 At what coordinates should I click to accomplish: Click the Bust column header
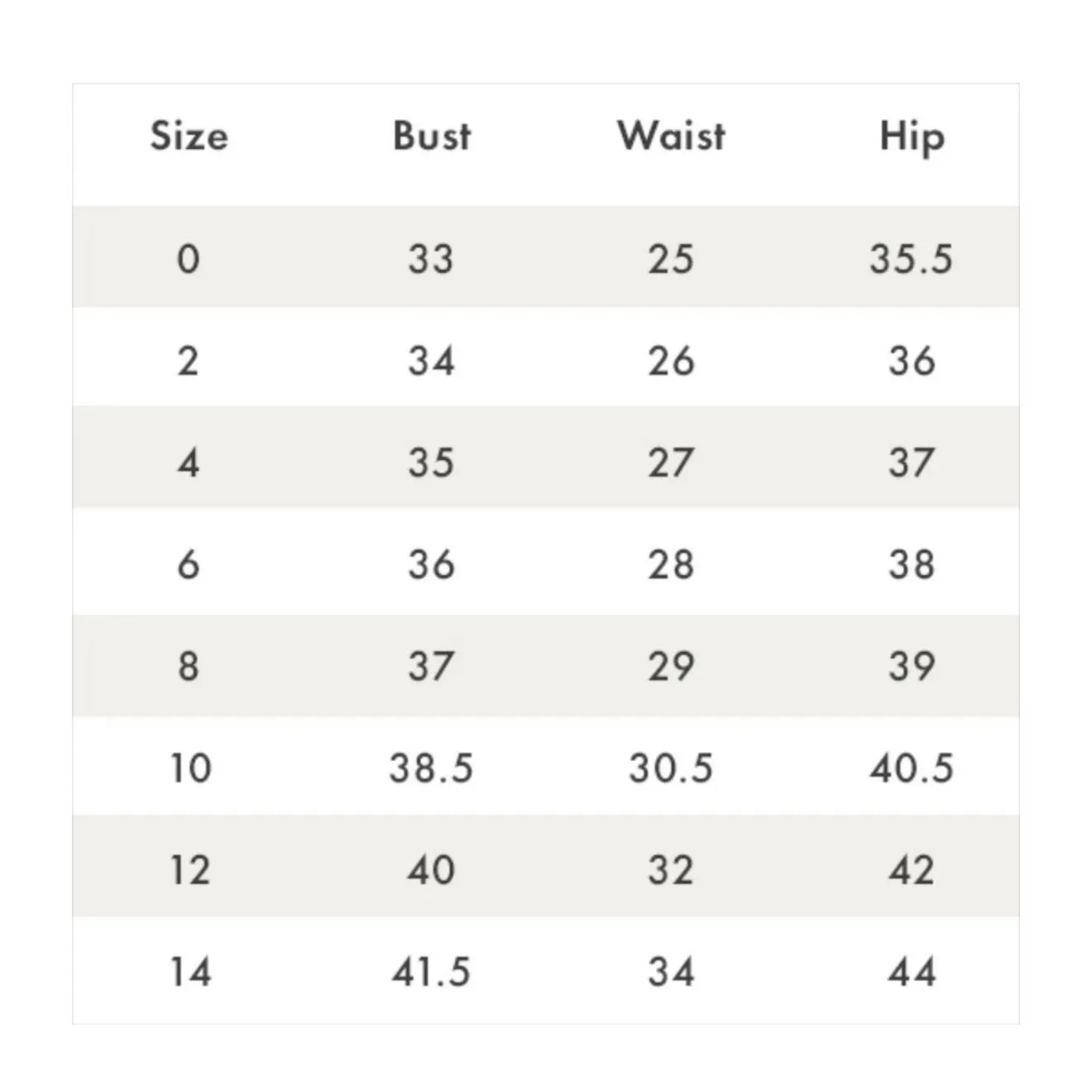432,136
